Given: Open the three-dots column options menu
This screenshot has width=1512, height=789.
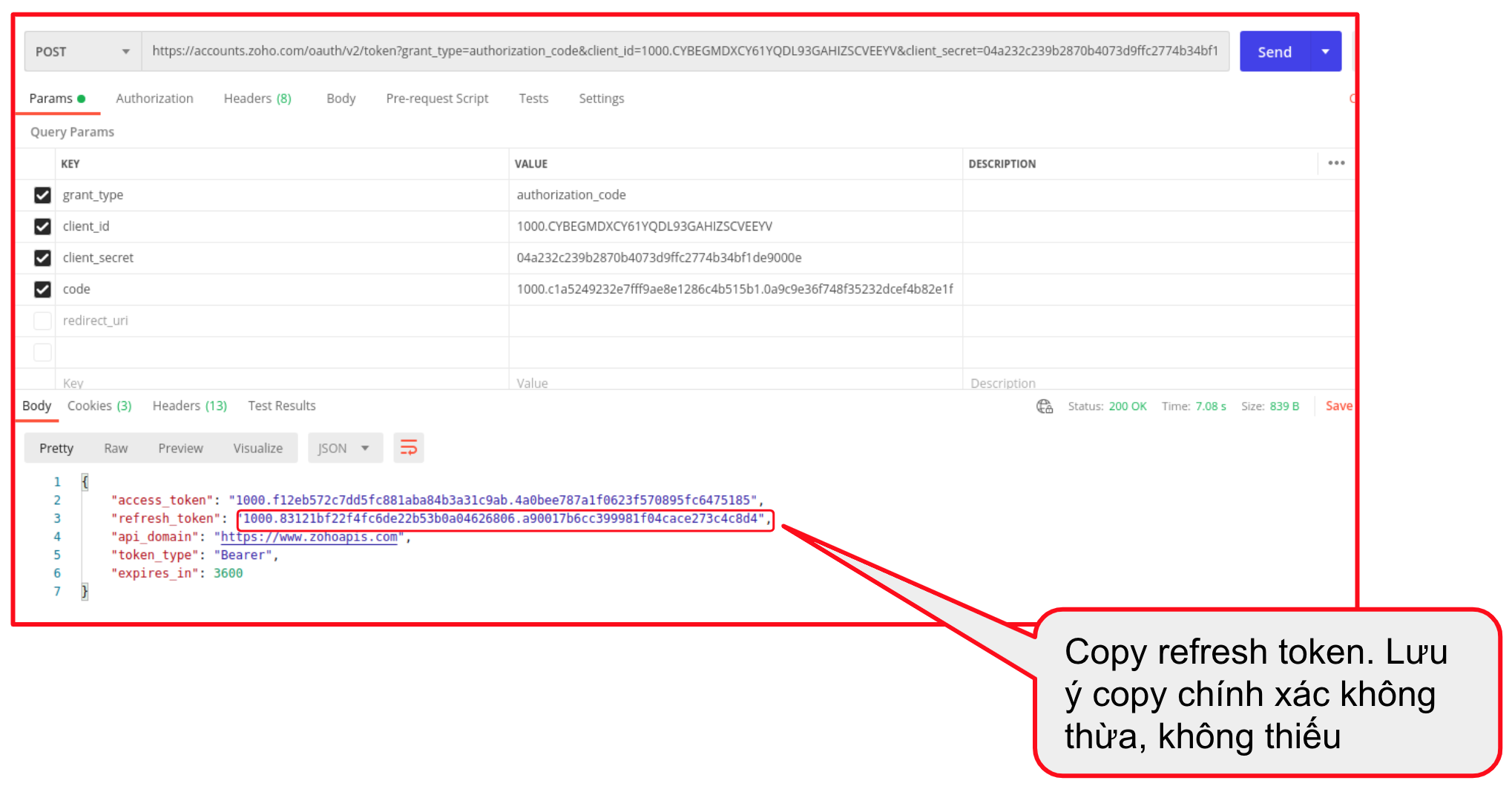Looking at the screenshot, I should click(1336, 163).
